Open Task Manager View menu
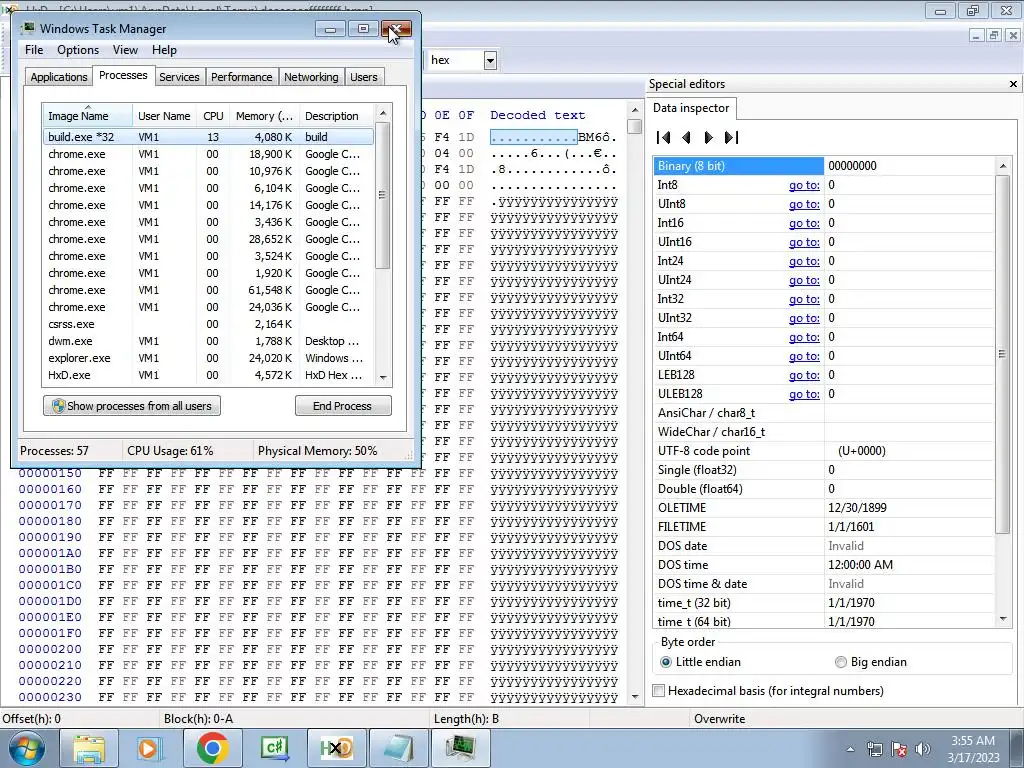This screenshot has height=768, width=1024. pos(125,50)
